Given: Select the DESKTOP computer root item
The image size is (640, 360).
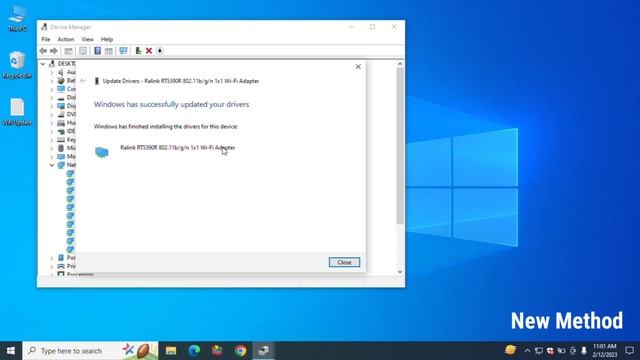Looking at the screenshot, I should pos(66,64).
